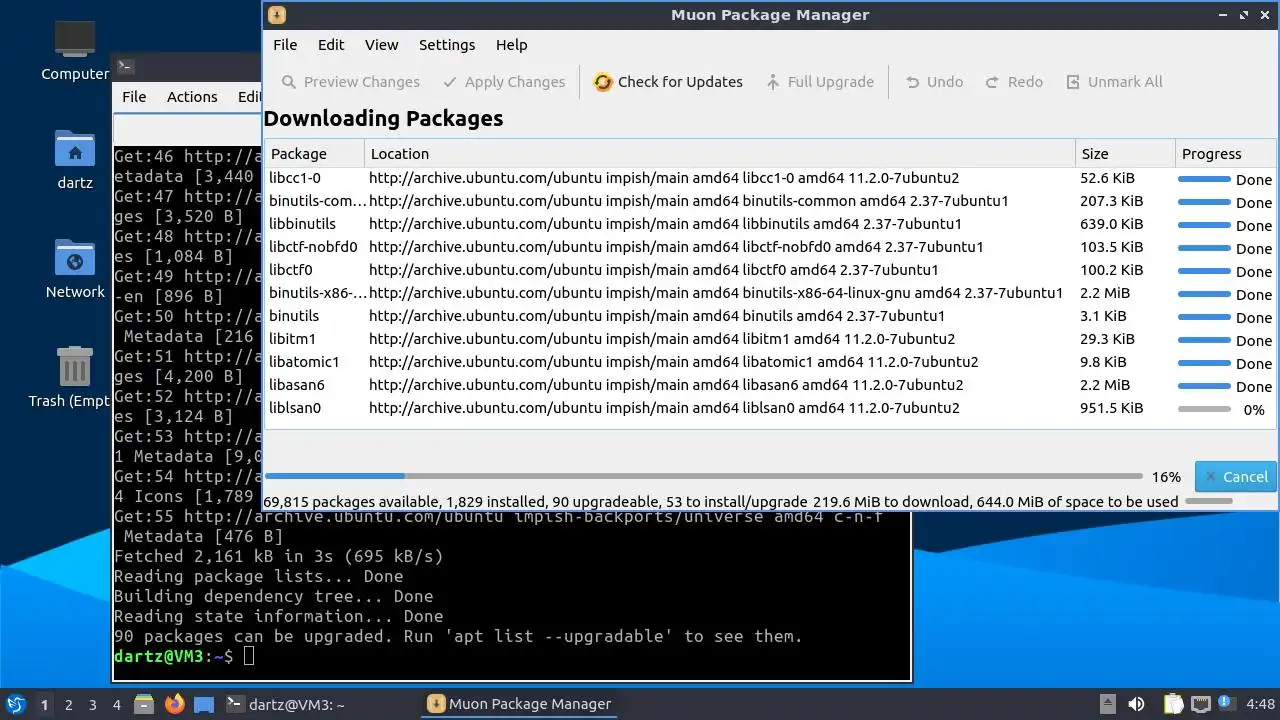
Task: Click the Full Upgrade toolbar icon
Action: pyautogui.click(x=773, y=82)
